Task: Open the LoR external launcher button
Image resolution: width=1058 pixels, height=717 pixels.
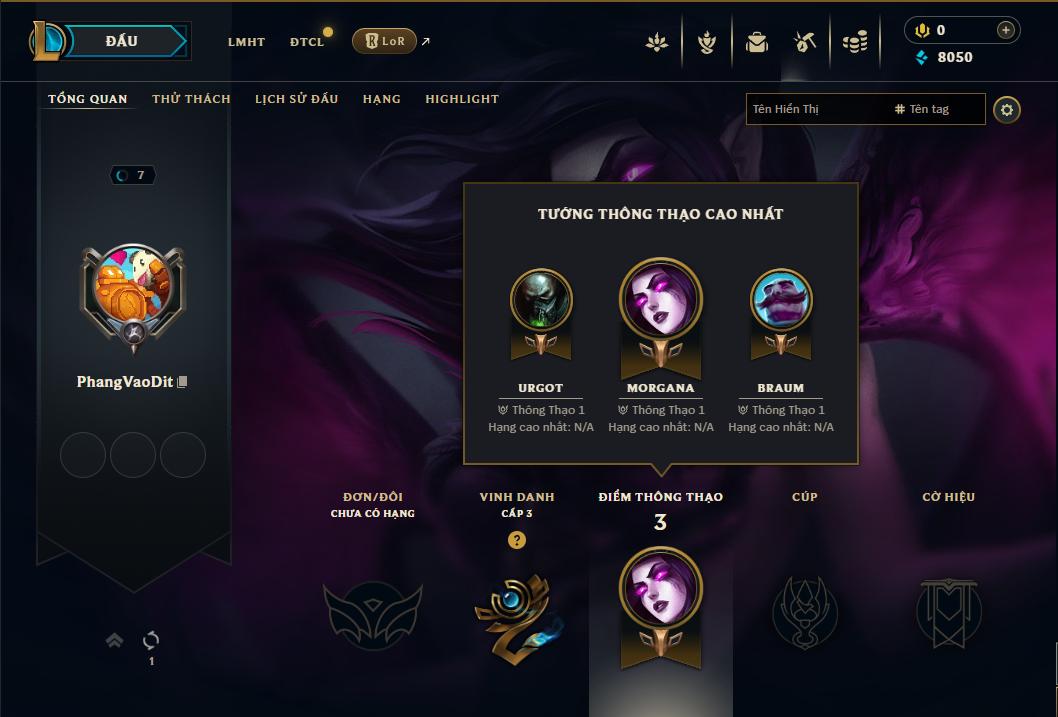Action: click(385, 41)
